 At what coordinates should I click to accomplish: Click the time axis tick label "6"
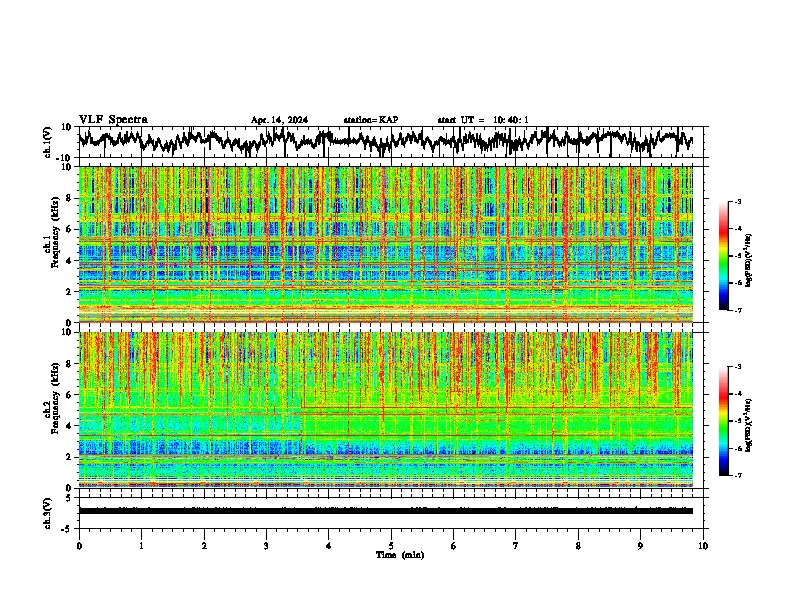[x=454, y=546]
